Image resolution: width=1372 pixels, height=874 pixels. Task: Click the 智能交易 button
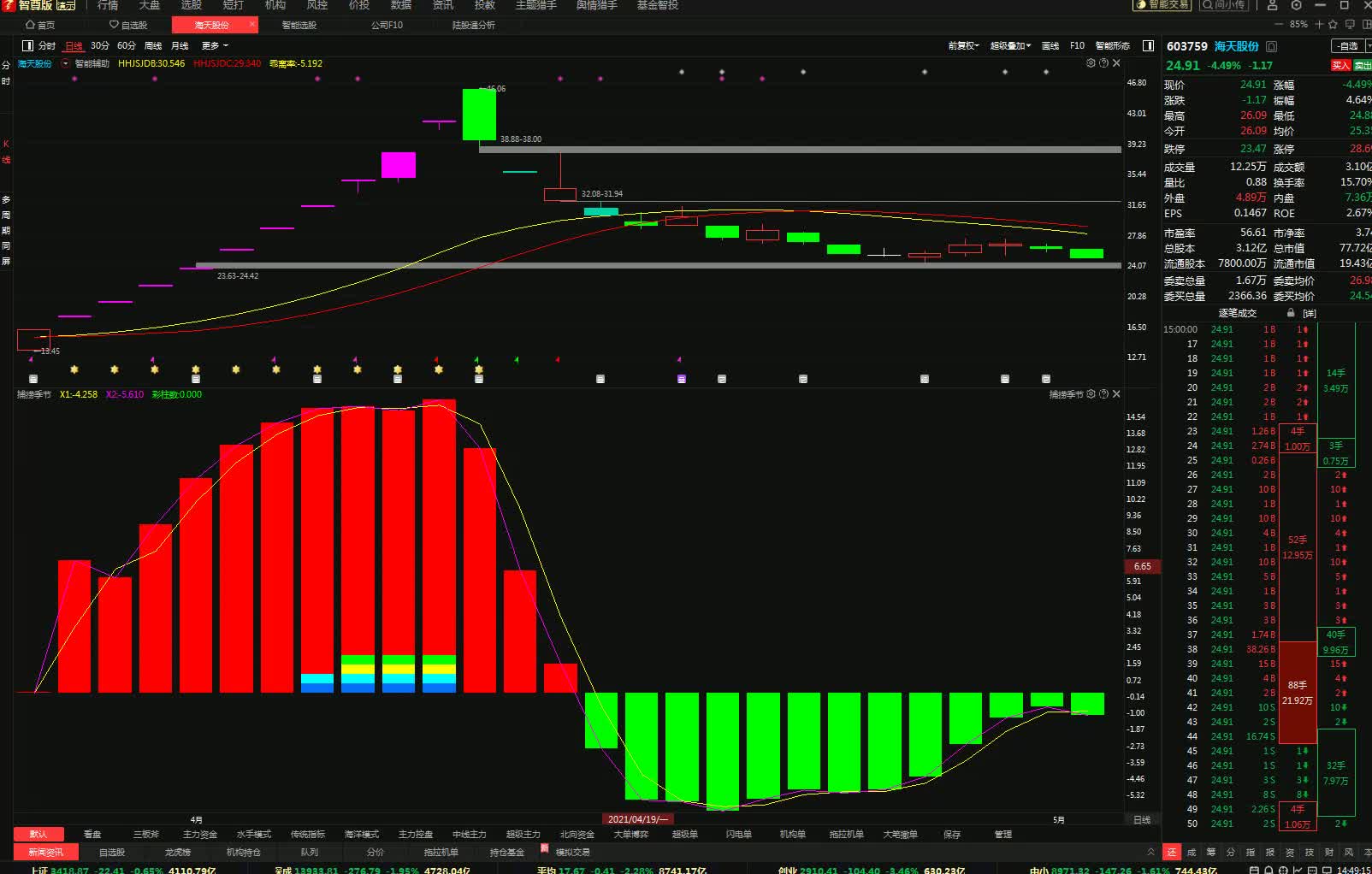tap(1162, 5)
